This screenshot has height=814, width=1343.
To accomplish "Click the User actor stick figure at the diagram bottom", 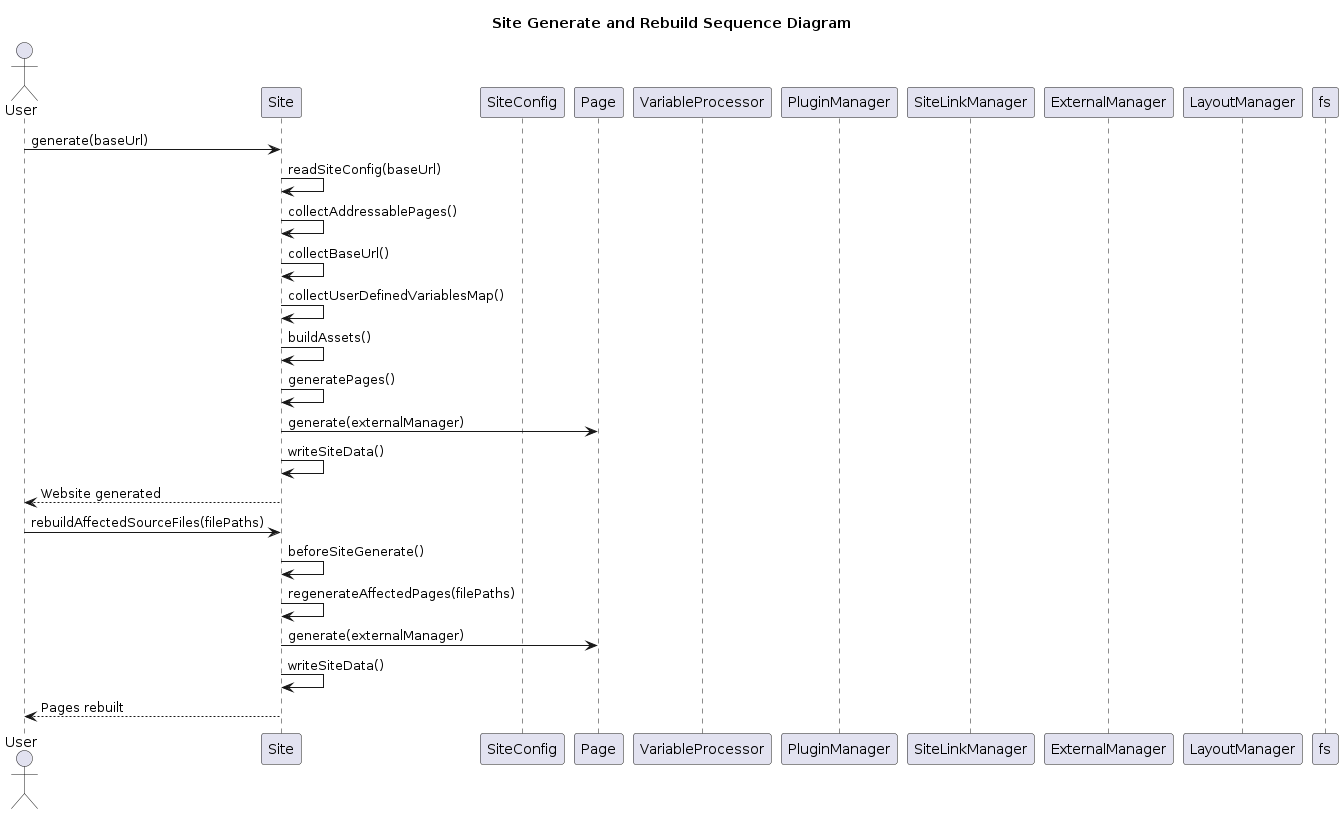I will click(24, 781).
